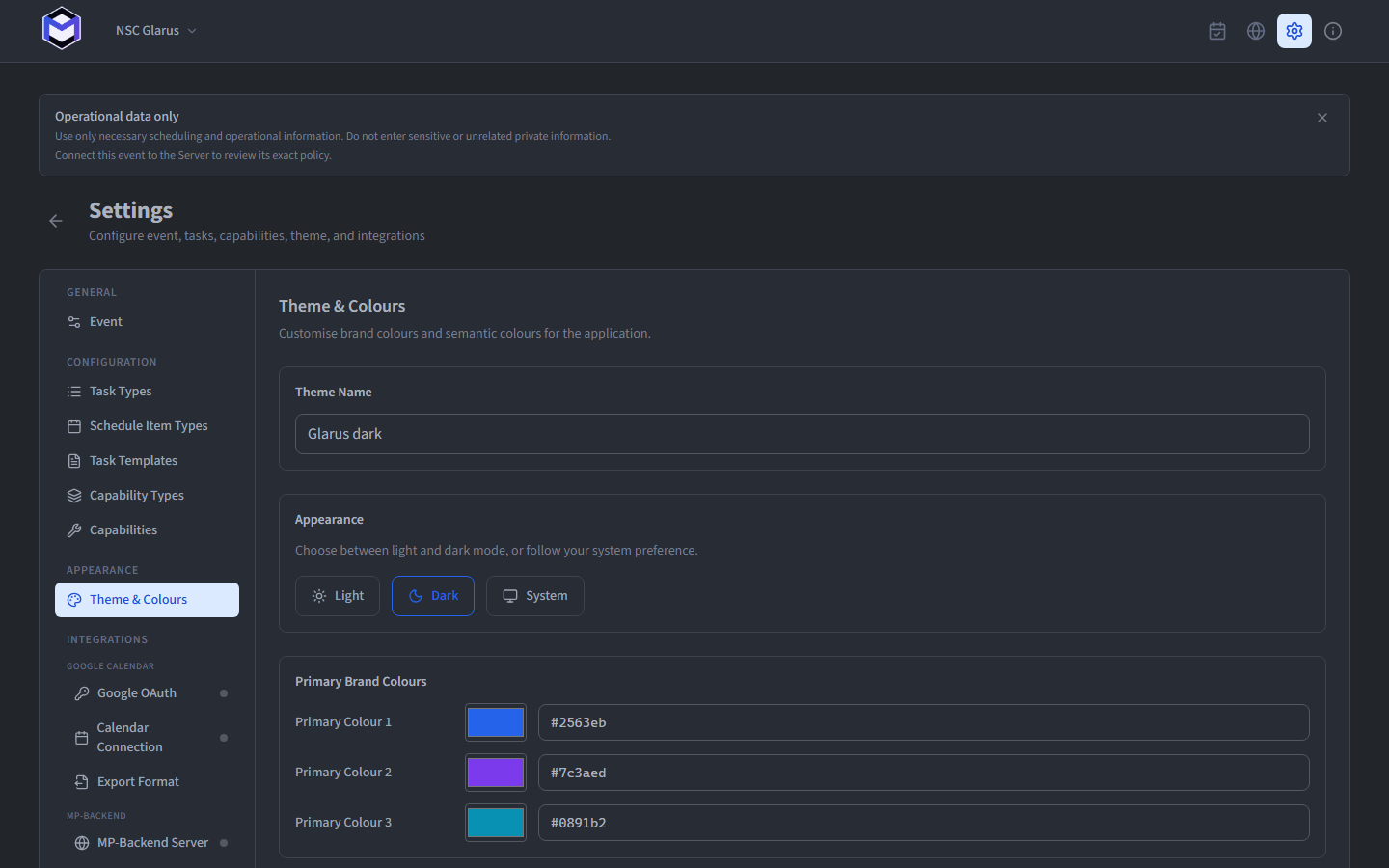Open Capabilities settings

click(147, 530)
